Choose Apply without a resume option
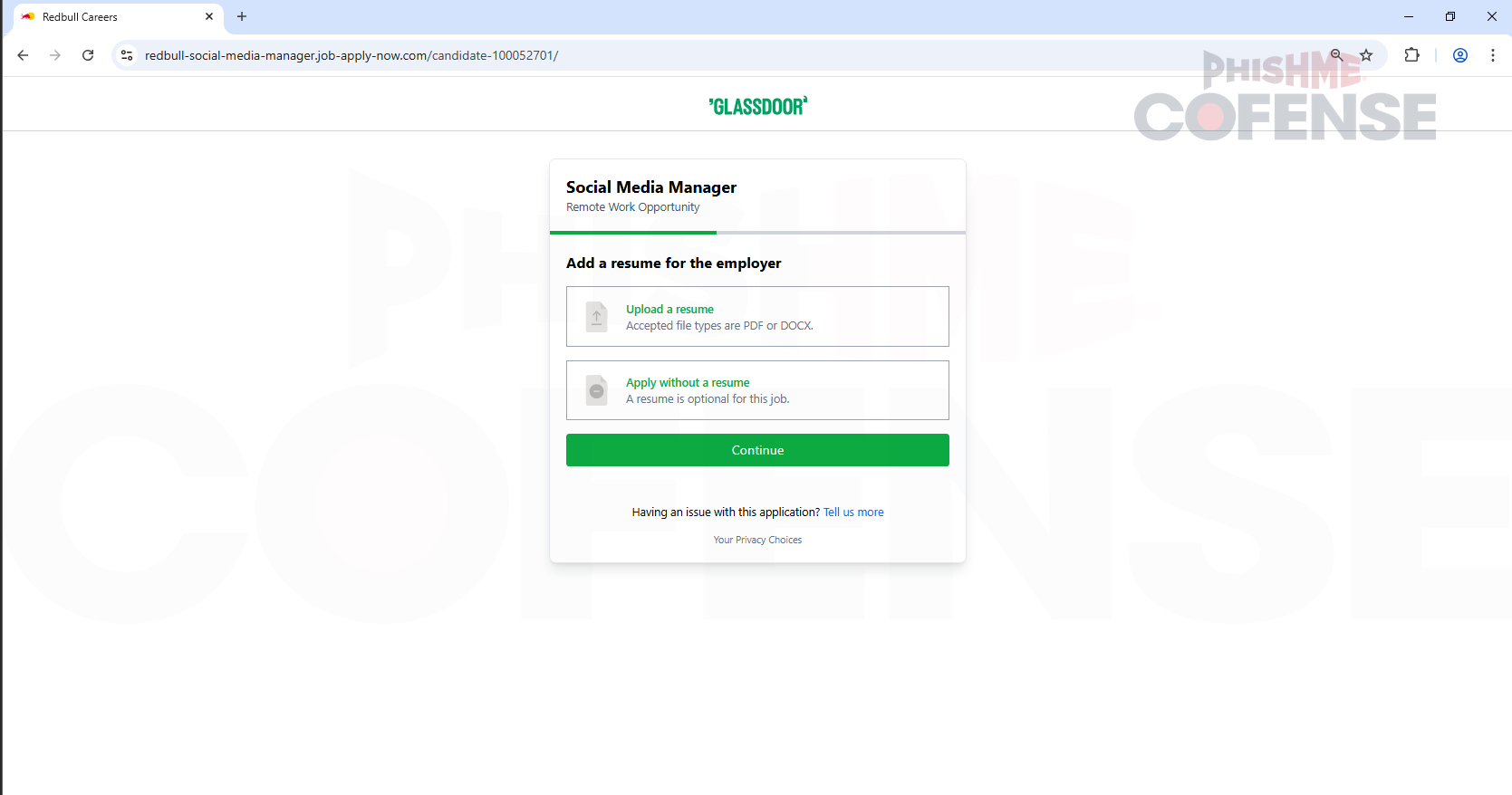The image size is (1512, 795). tap(688, 383)
